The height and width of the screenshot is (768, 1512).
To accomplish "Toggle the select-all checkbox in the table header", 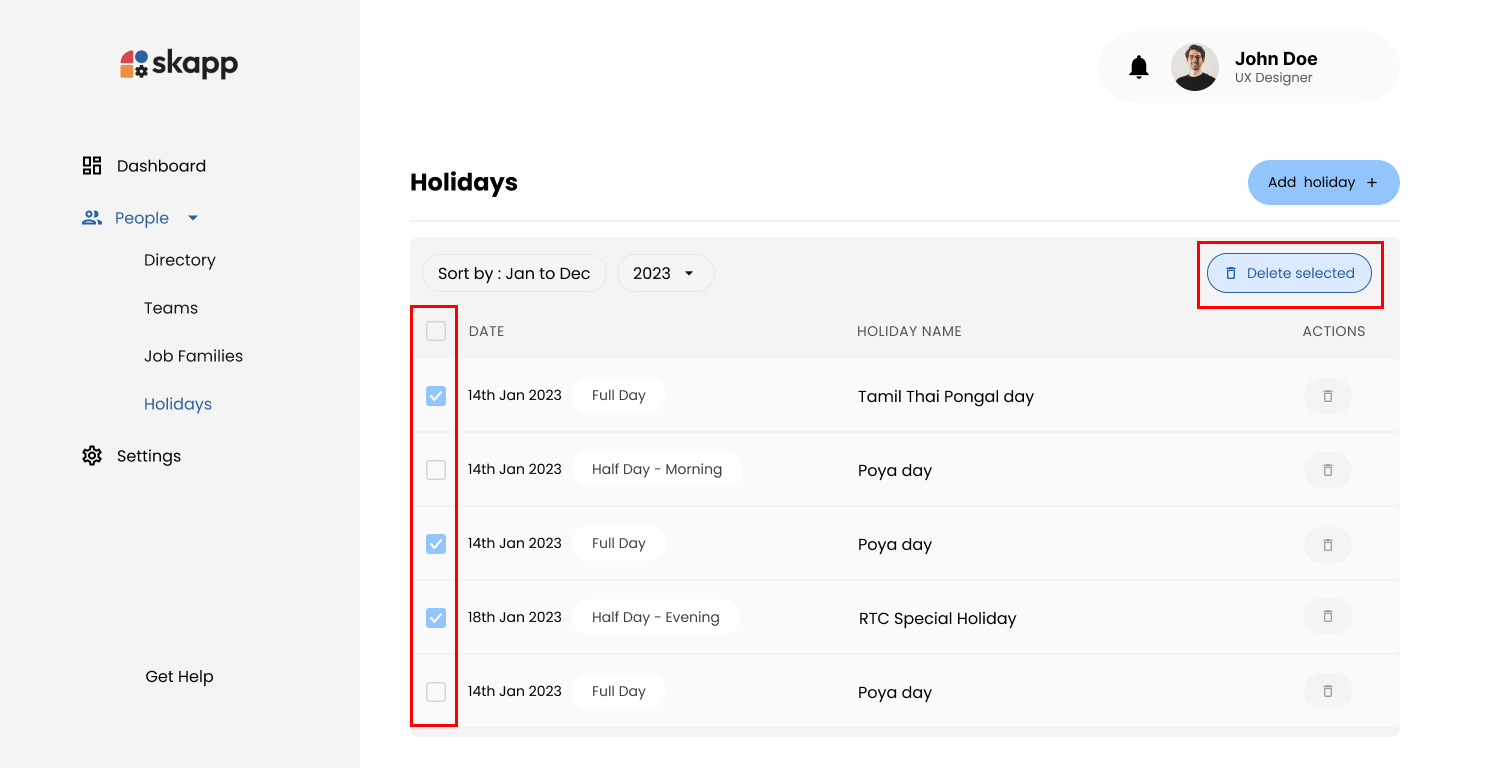I will (435, 330).
